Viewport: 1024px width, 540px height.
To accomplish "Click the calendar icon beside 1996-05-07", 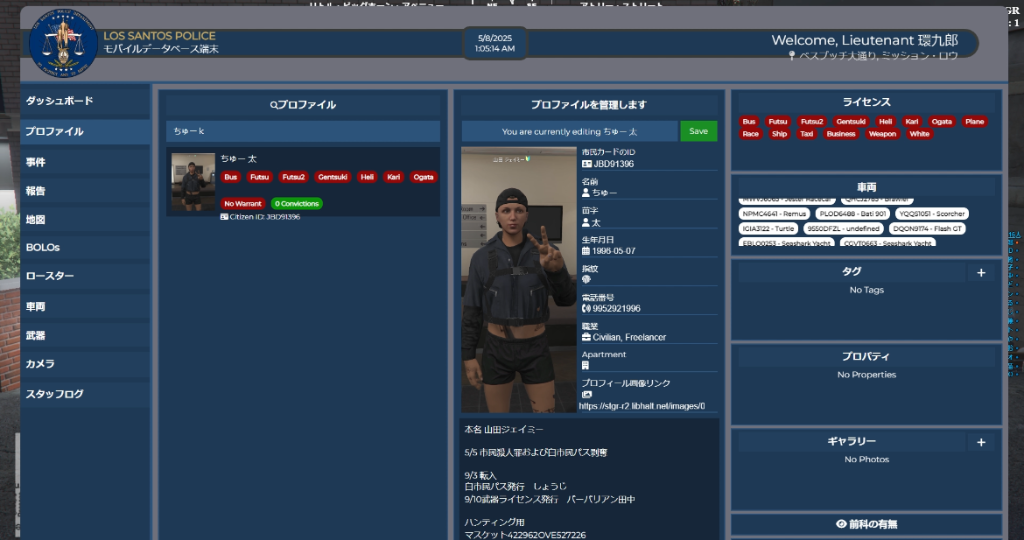I will point(586,251).
